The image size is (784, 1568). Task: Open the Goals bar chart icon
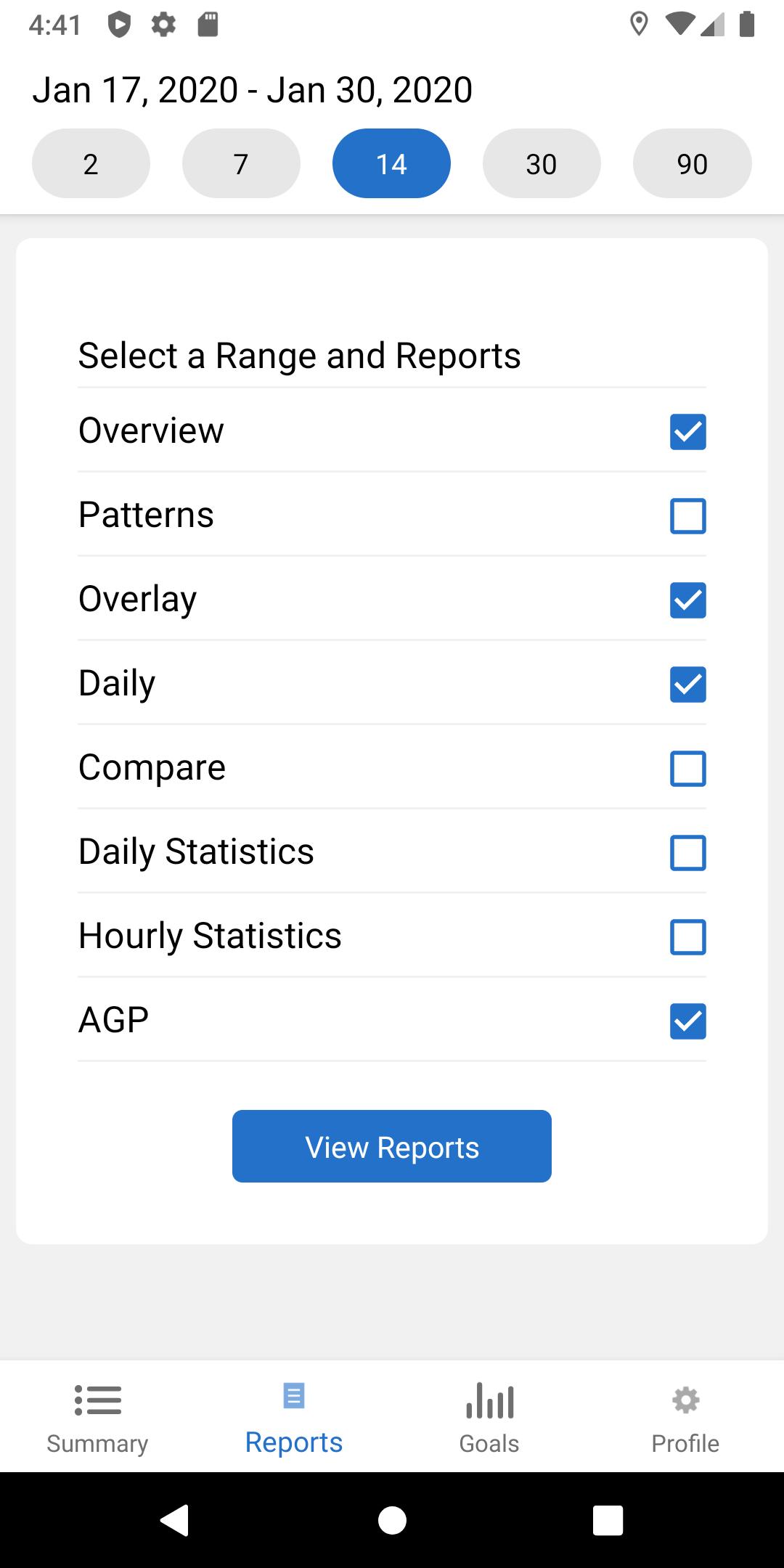490,1400
